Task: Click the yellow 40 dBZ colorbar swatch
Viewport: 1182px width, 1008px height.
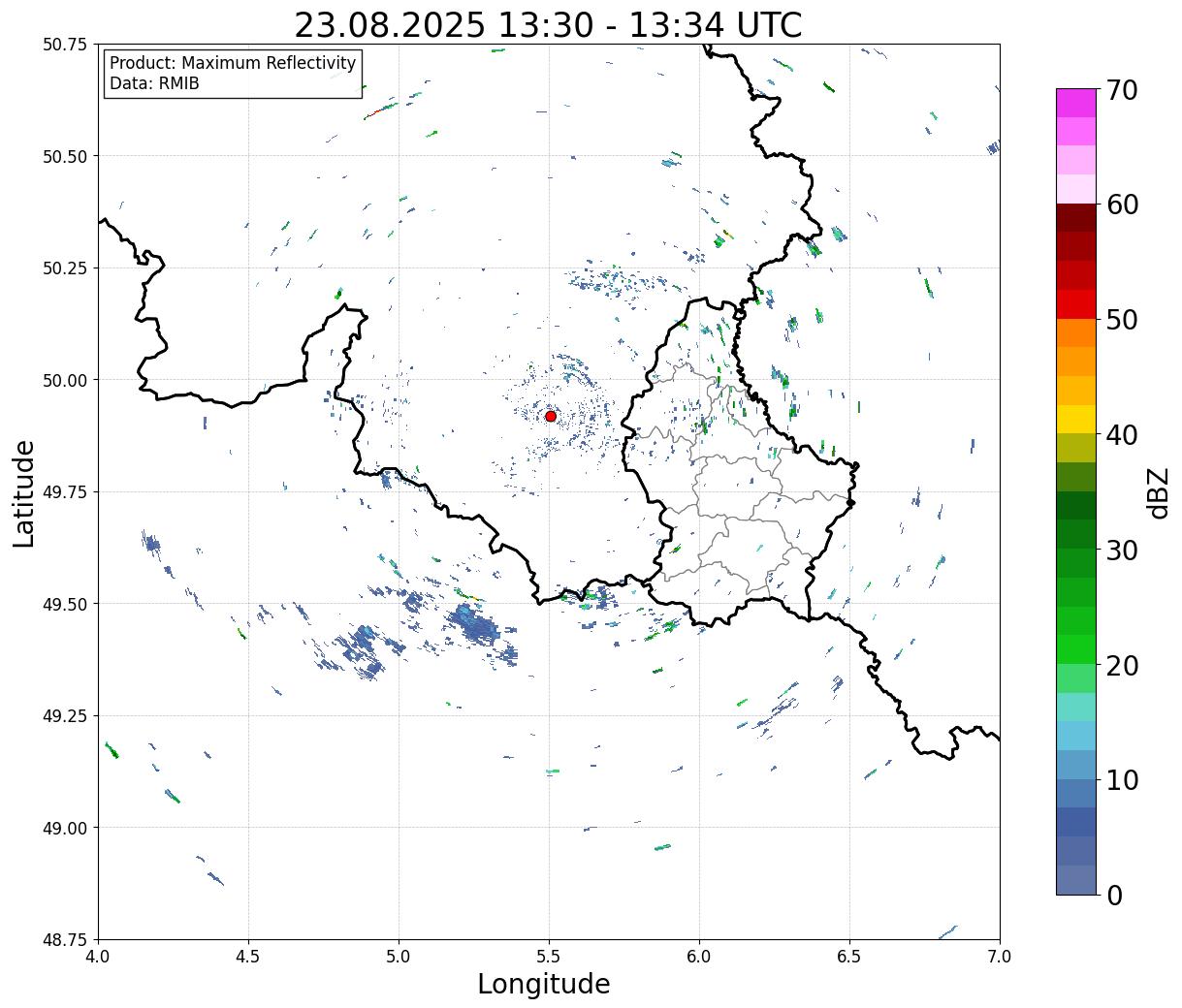Action: pos(1076,419)
